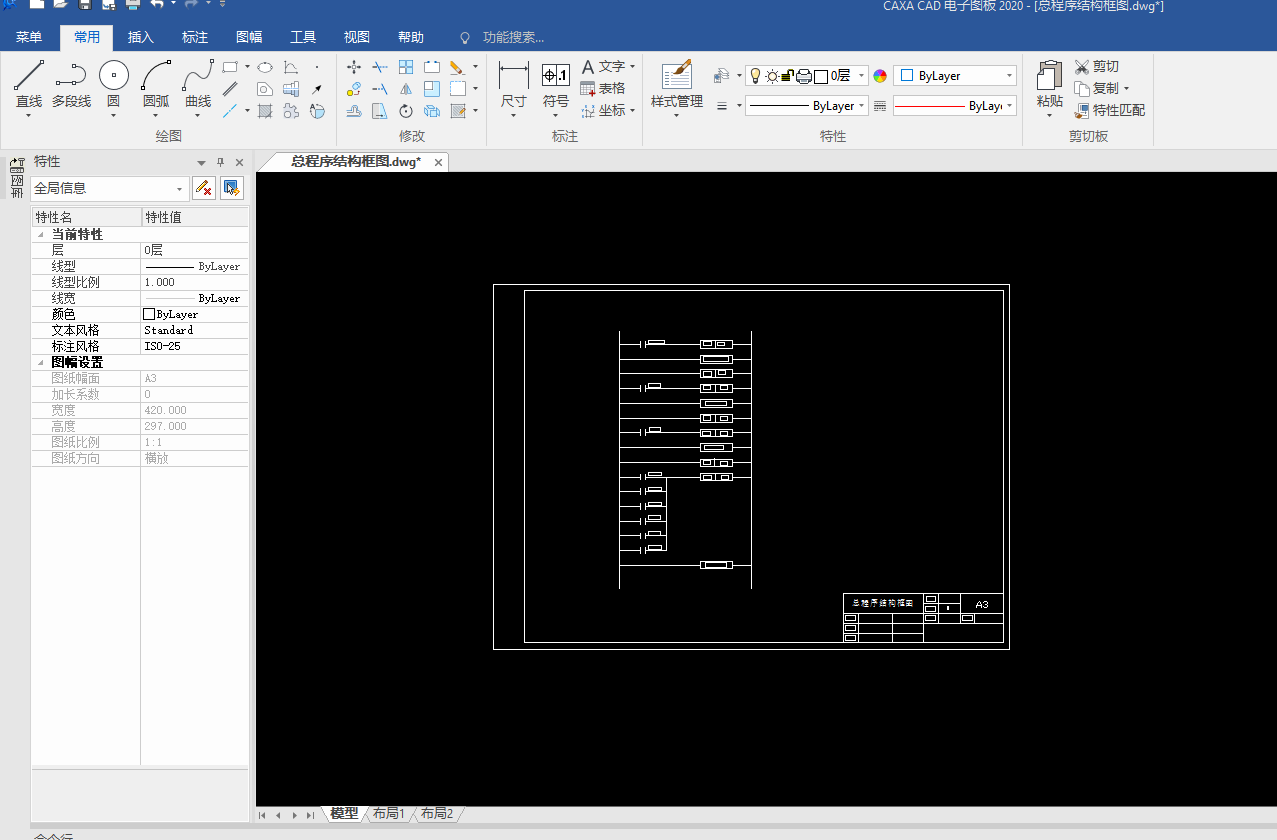1277x840 pixels.
Task: Click the 功能搜索 search field
Action: tap(513, 38)
